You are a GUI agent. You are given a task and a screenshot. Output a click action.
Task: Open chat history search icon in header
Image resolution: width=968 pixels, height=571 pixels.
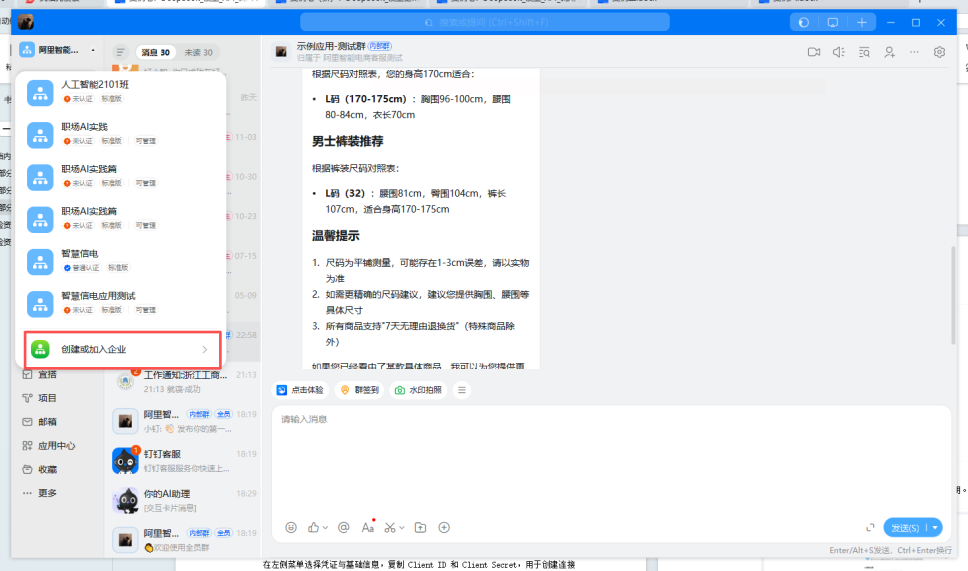864,52
